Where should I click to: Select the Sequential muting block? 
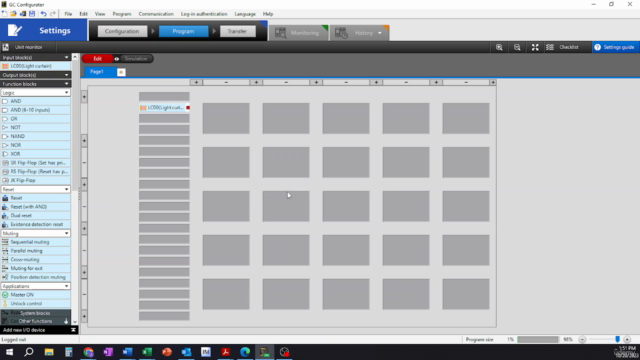click(x=36, y=242)
